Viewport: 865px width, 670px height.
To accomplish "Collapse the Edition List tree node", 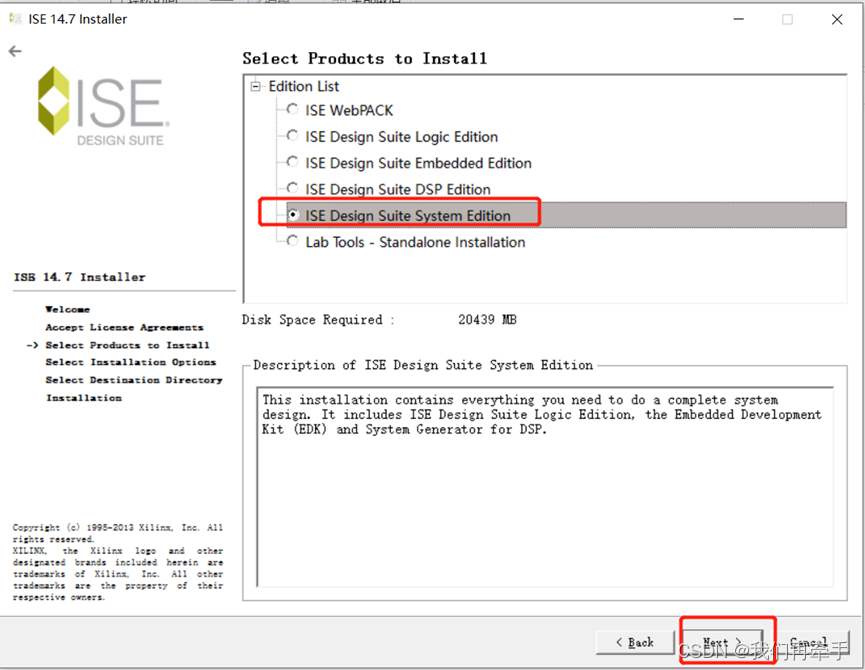I will (x=255, y=87).
